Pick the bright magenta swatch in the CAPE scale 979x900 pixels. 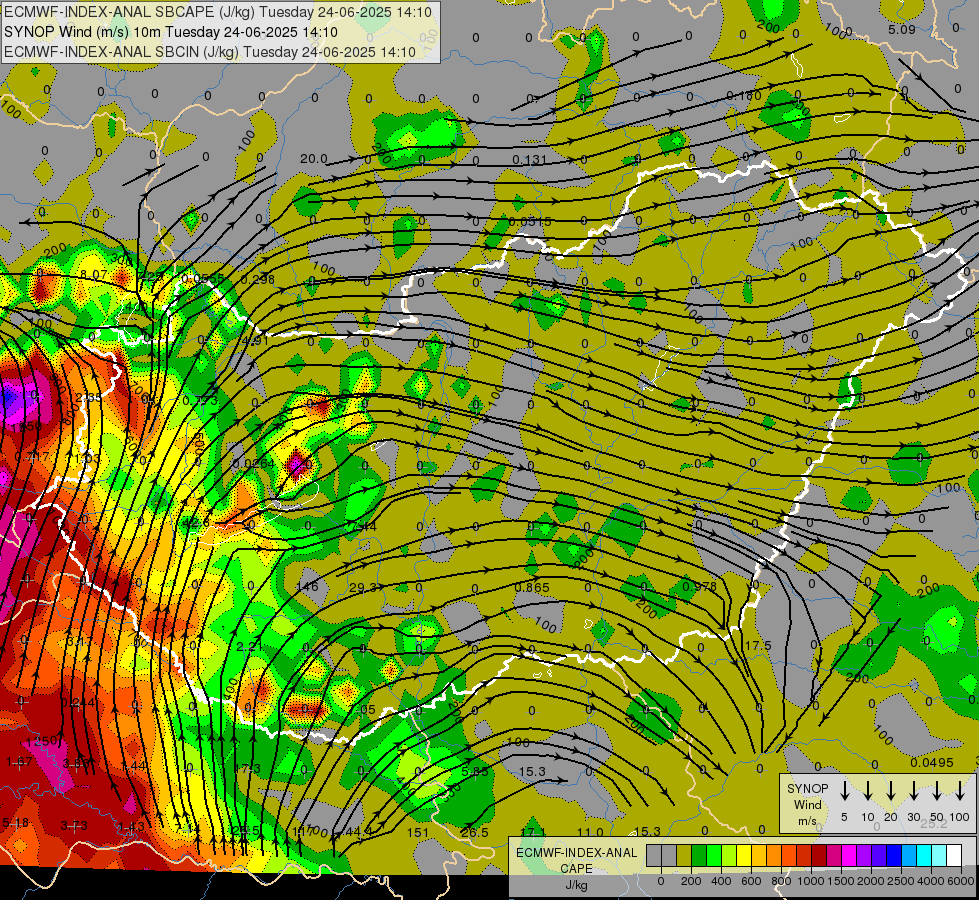849,855
